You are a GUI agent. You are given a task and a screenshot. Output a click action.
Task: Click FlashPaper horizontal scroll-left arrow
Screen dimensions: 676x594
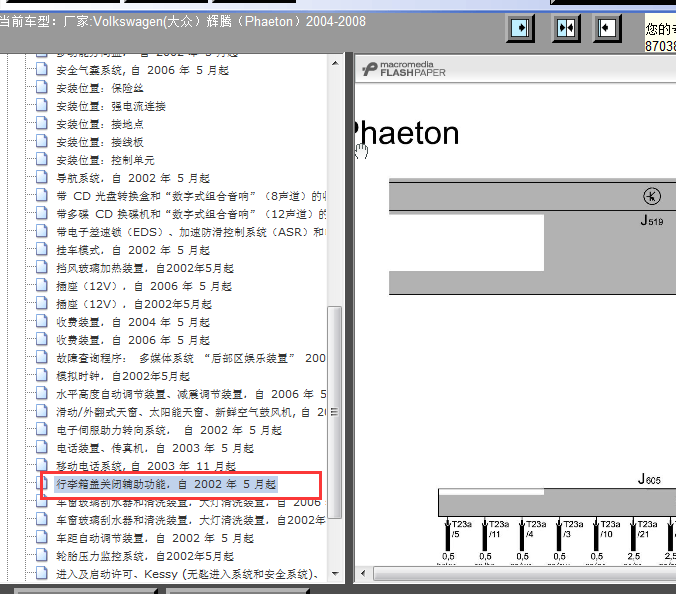(363, 574)
